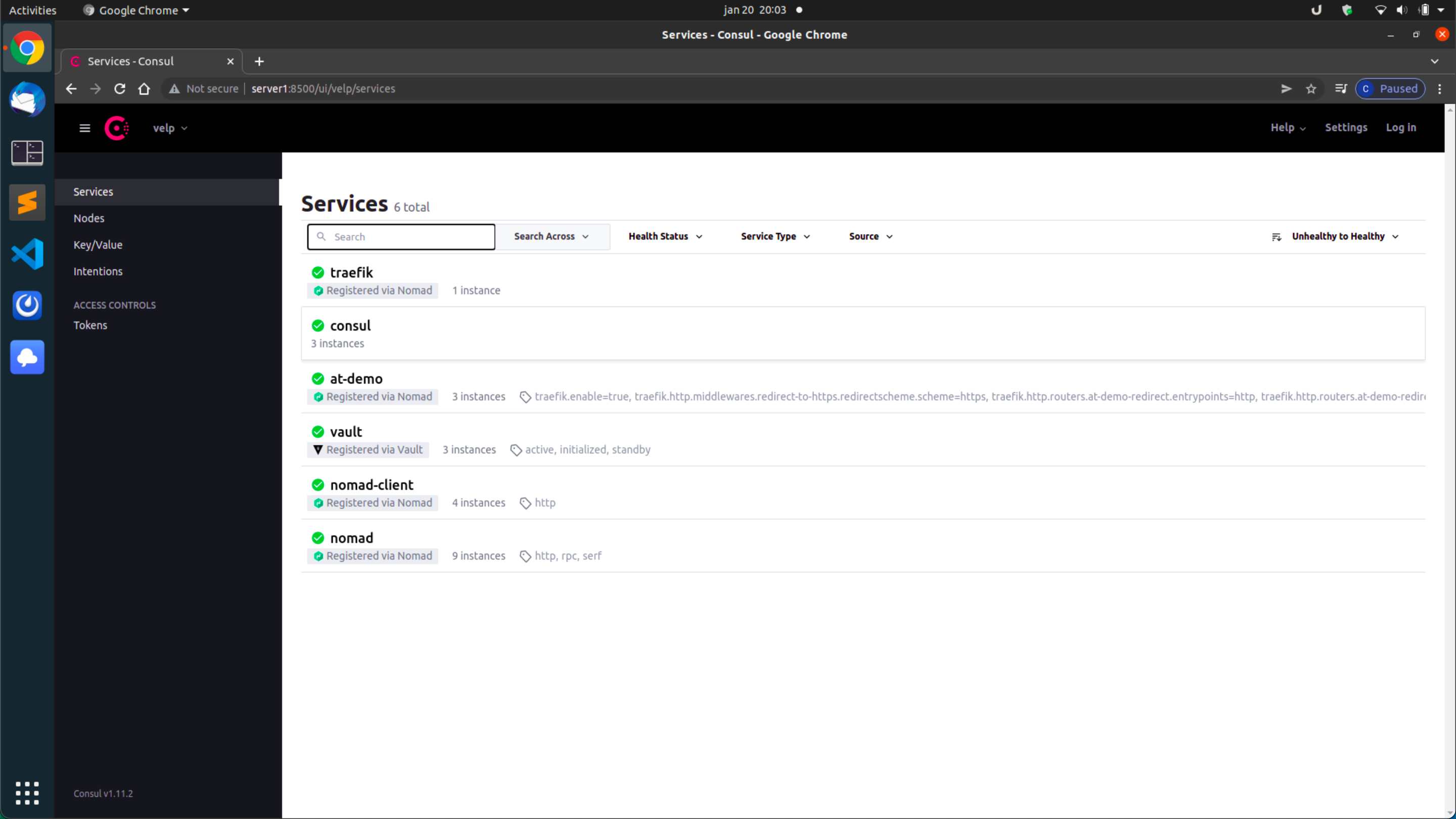
Task: Click the hamburger menu icon
Action: click(x=84, y=128)
